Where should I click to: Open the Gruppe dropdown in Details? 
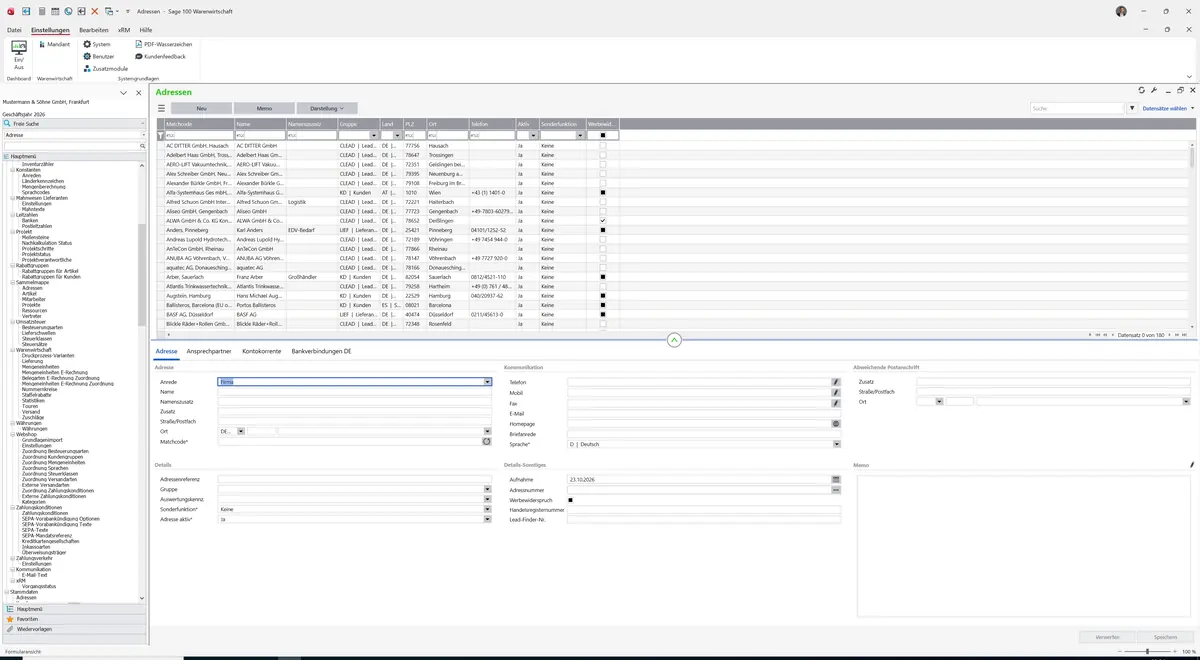[x=487, y=490]
